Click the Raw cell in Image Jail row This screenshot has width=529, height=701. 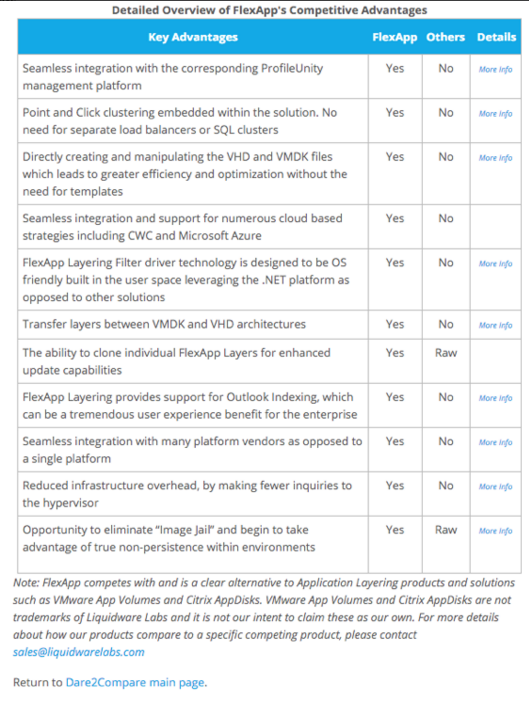[446, 530]
